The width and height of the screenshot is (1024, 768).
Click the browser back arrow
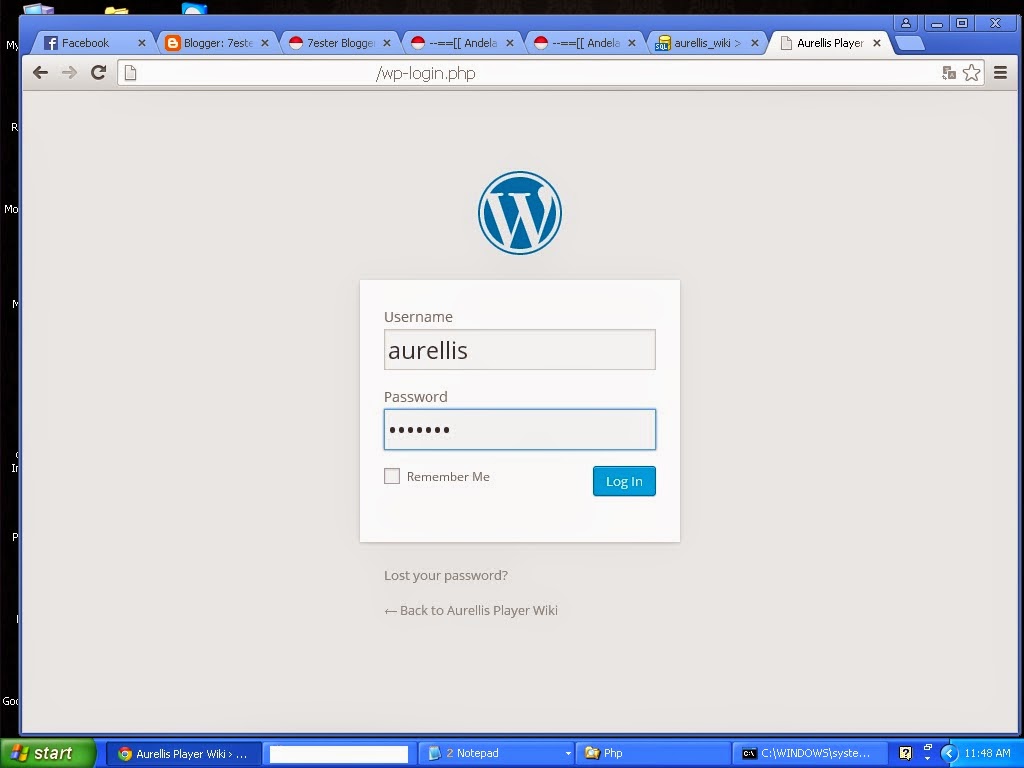click(40, 72)
